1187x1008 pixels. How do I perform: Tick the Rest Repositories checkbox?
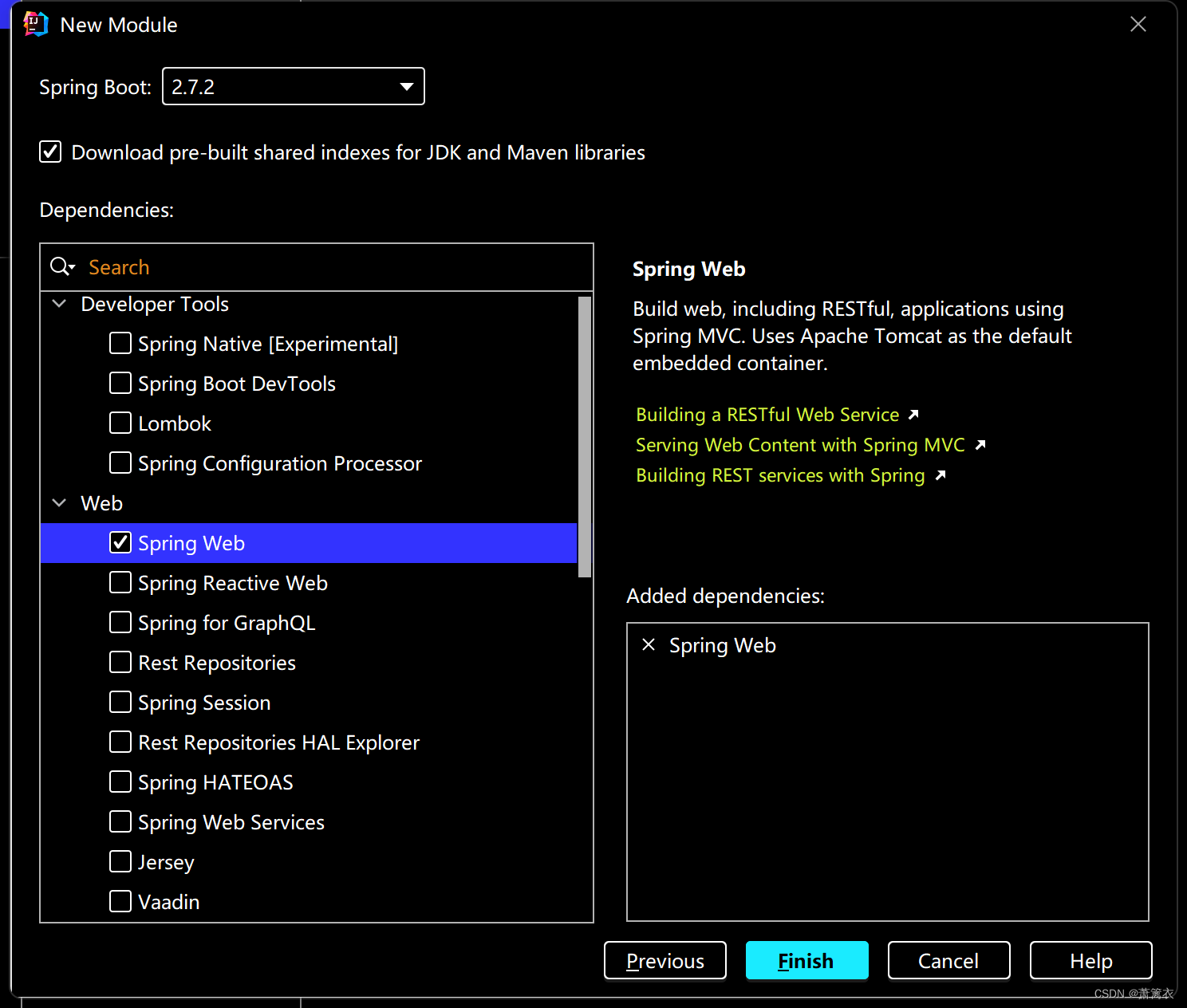[x=120, y=662]
